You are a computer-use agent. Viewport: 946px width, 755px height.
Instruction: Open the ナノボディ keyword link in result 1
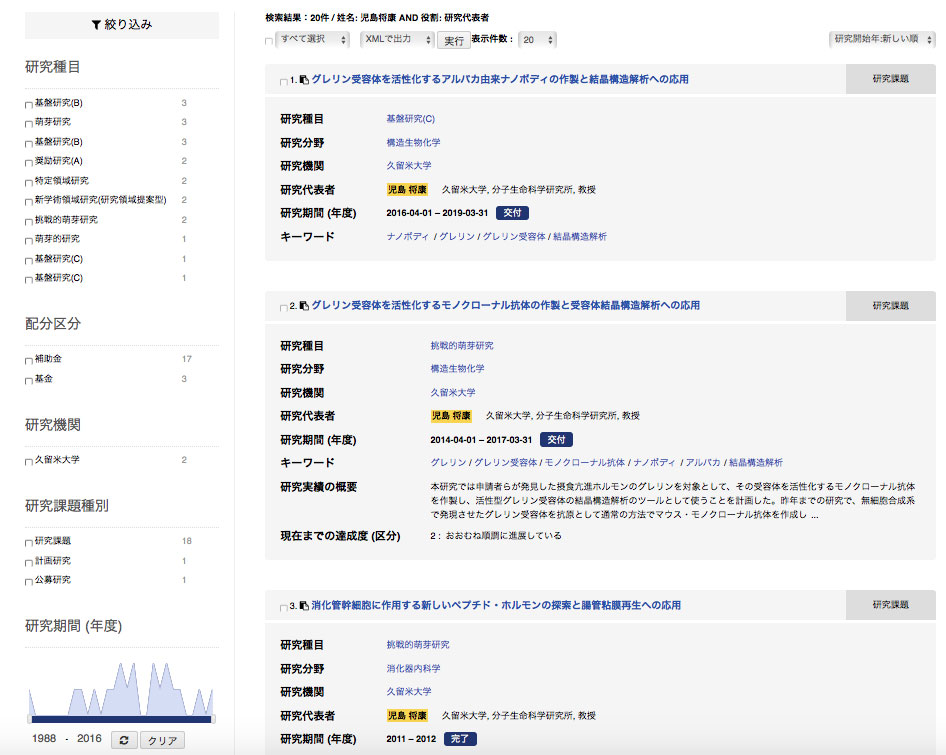408,237
